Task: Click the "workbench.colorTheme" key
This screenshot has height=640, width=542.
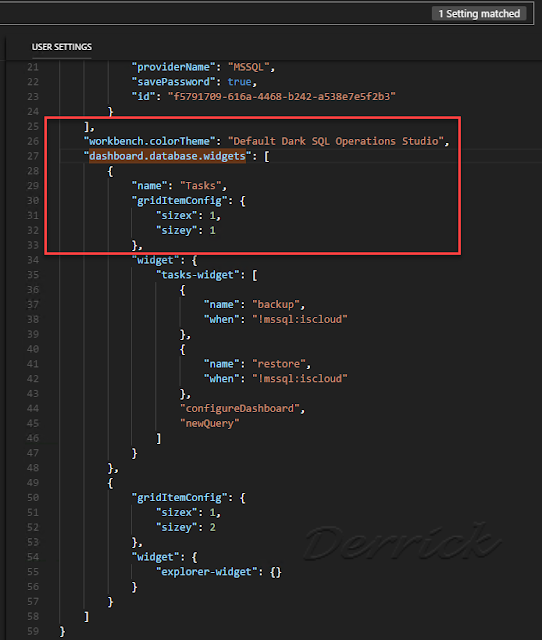Action: tap(149, 141)
